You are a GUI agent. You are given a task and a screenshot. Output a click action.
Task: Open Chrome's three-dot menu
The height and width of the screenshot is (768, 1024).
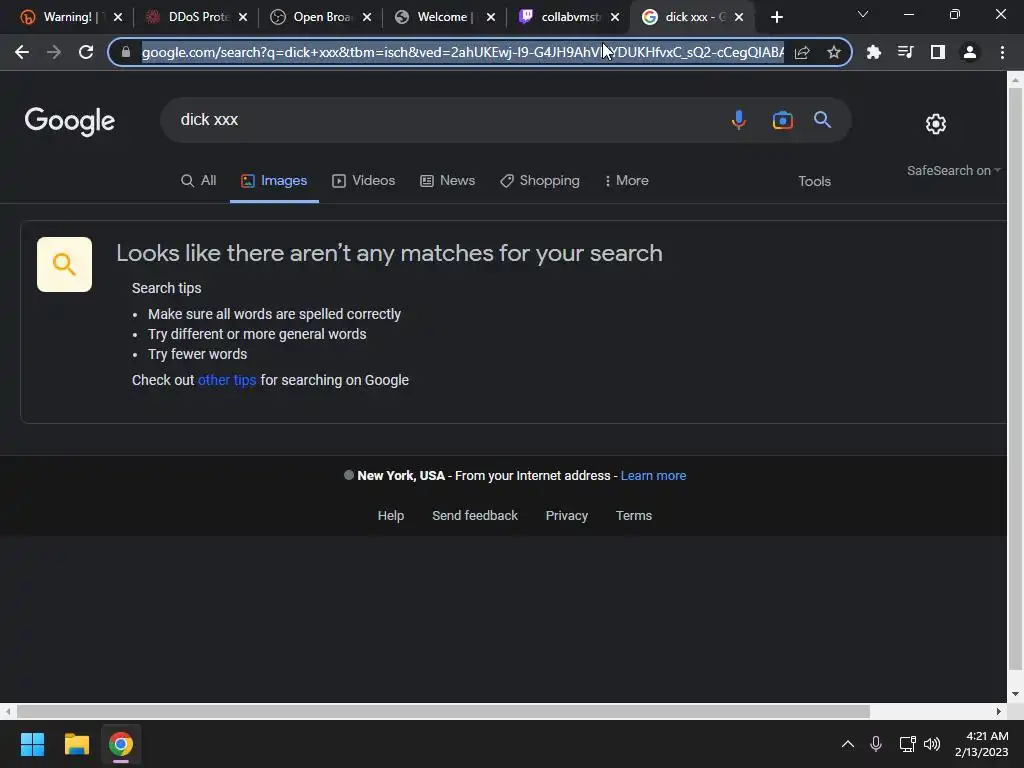1002,52
